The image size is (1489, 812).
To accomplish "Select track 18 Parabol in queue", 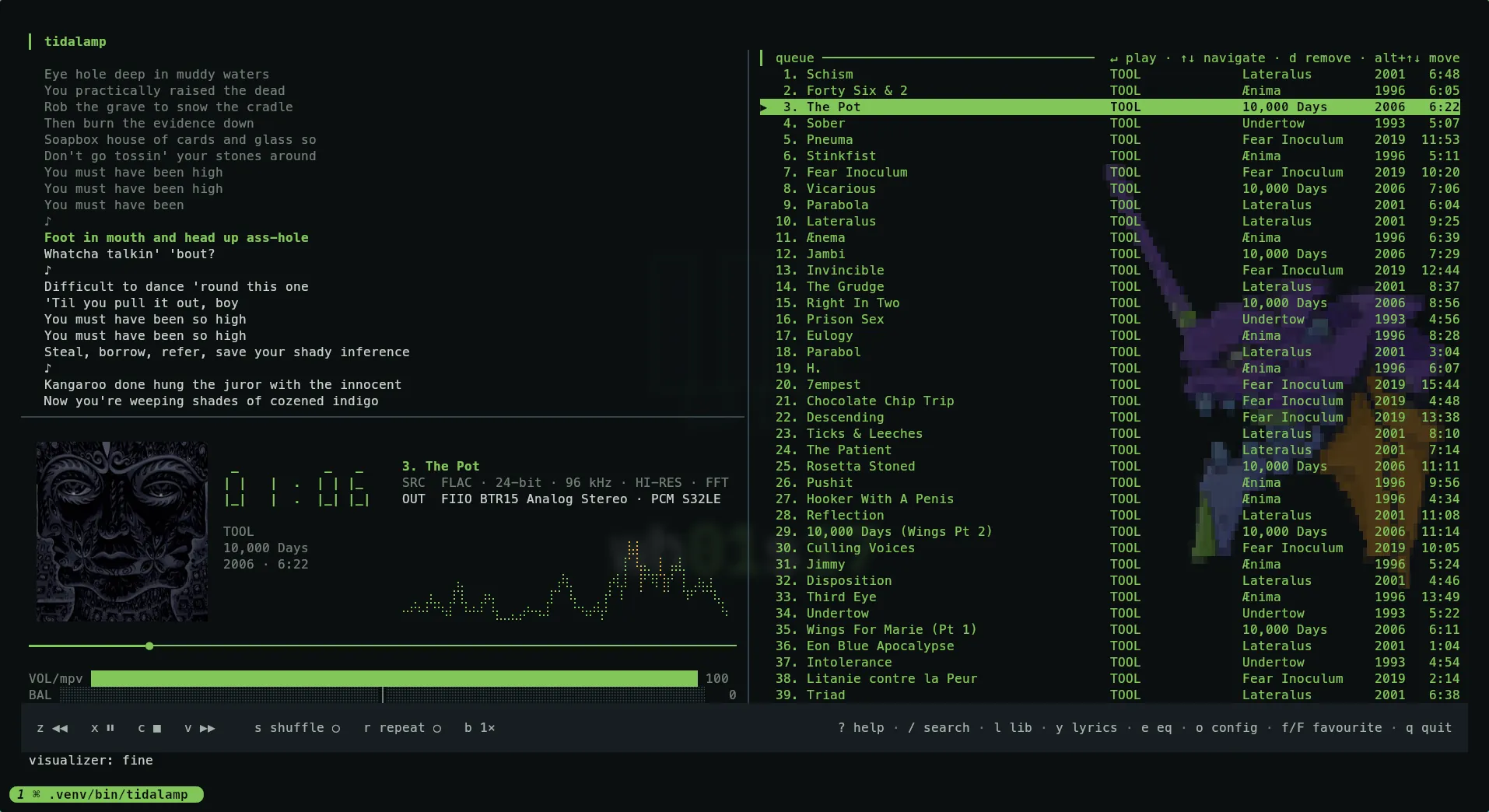I will point(1110,352).
